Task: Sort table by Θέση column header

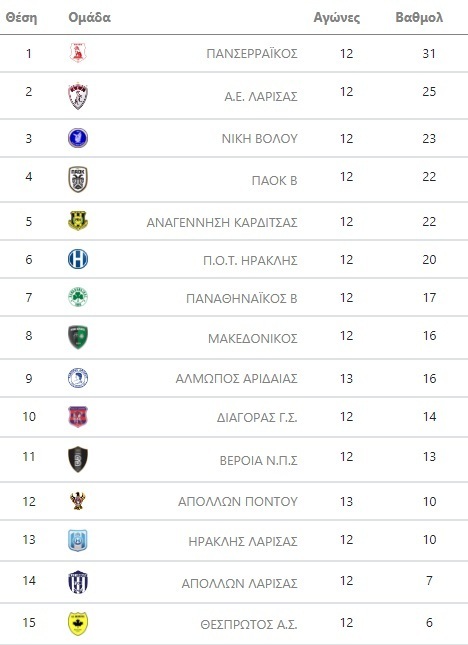Action: click(21, 18)
